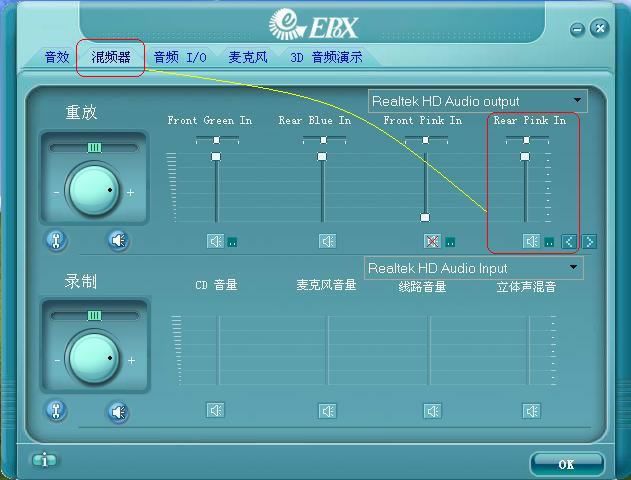Confirm with the OK button
Screen dimensions: 631x480
tap(567, 465)
